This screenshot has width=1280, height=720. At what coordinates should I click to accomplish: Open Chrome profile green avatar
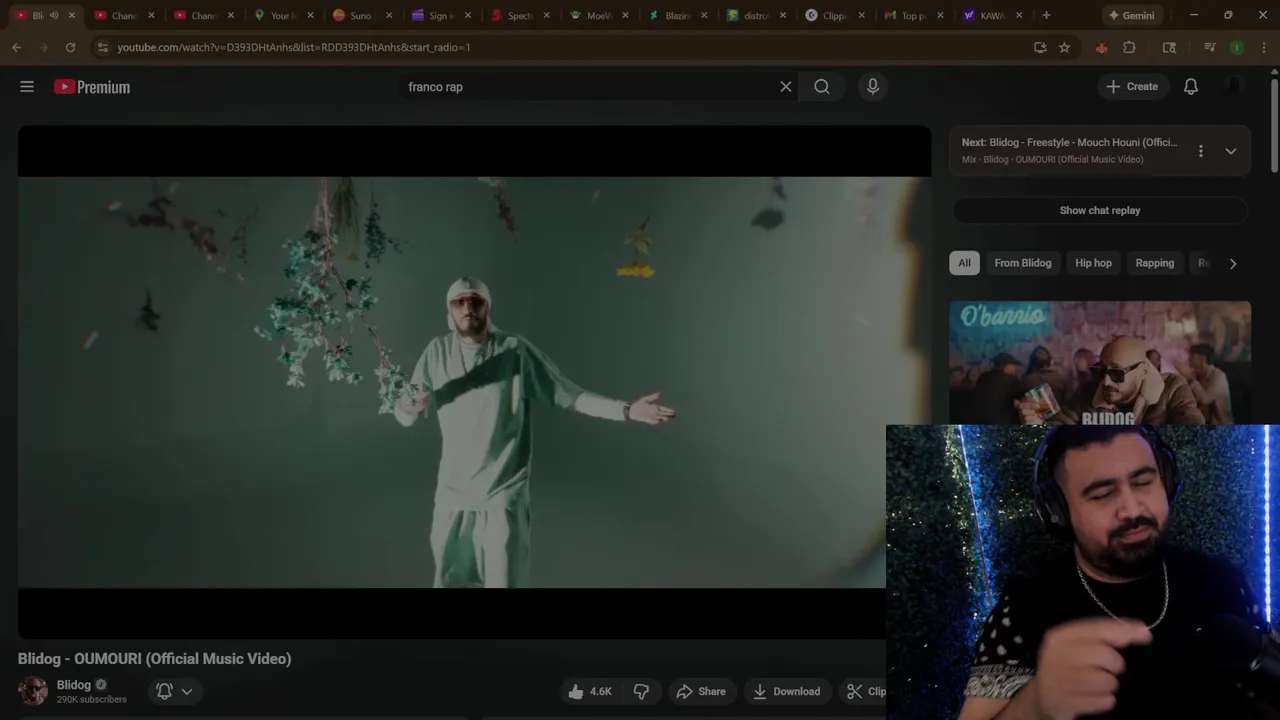[1237, 47]
